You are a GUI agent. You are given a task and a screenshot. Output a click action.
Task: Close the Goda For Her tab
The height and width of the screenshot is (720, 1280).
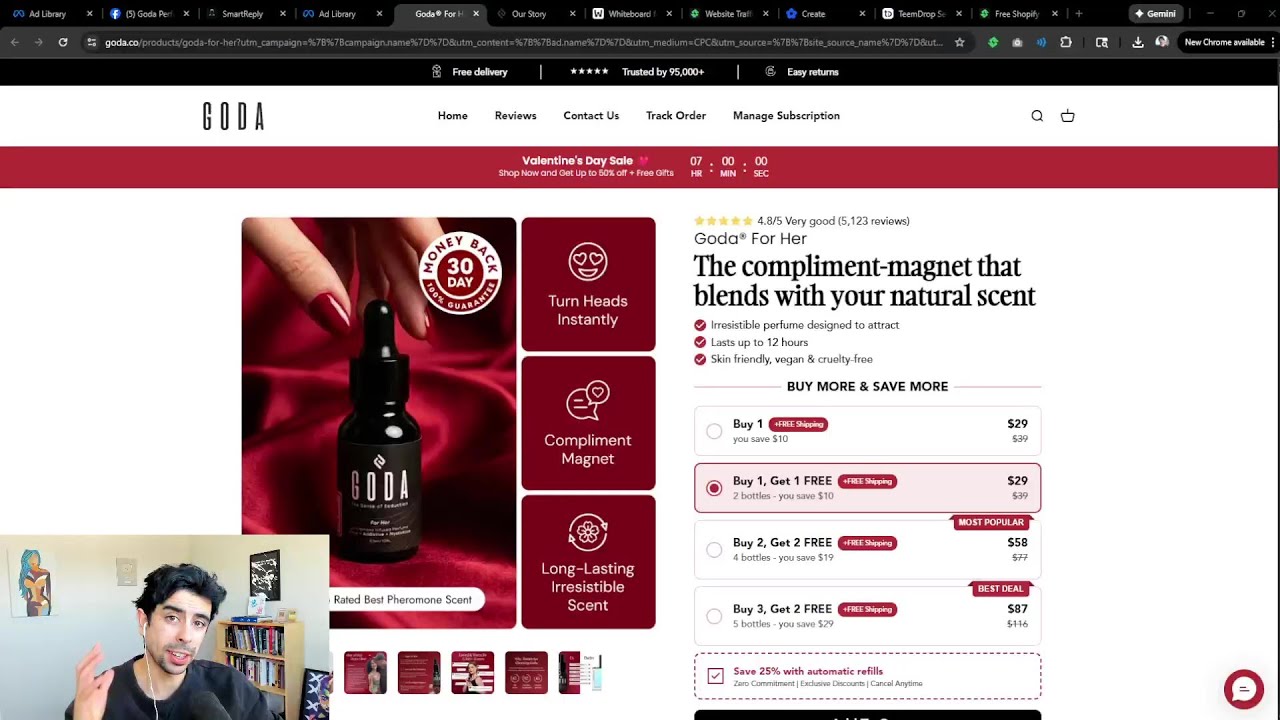click(x=476, y=14)
